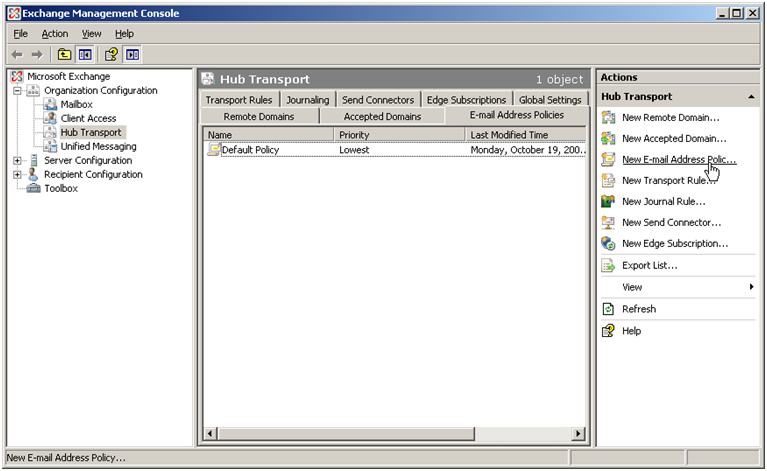
Task: Click the horizontal scrollbar right arrow
Action: (x=578, y=433)
